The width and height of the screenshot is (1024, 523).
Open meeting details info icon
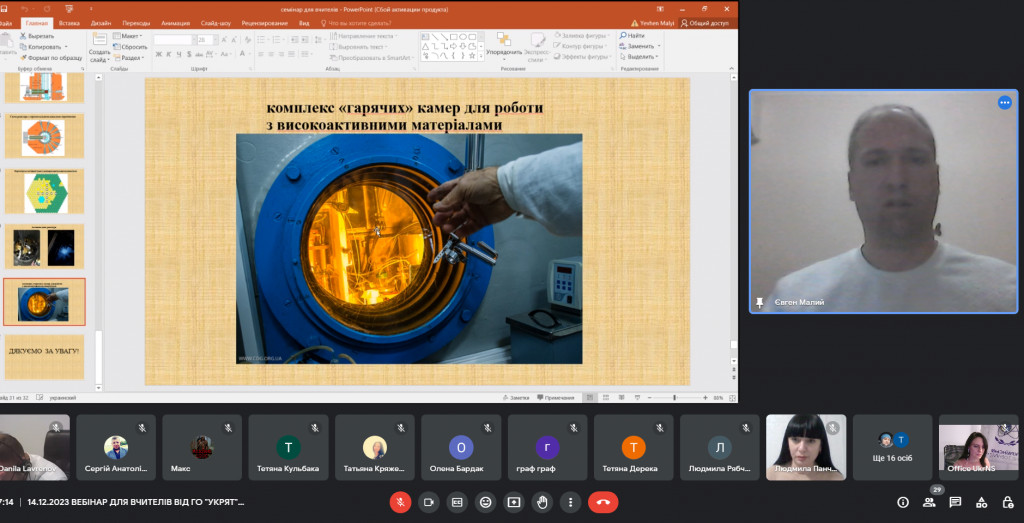[x=903, y=502]
